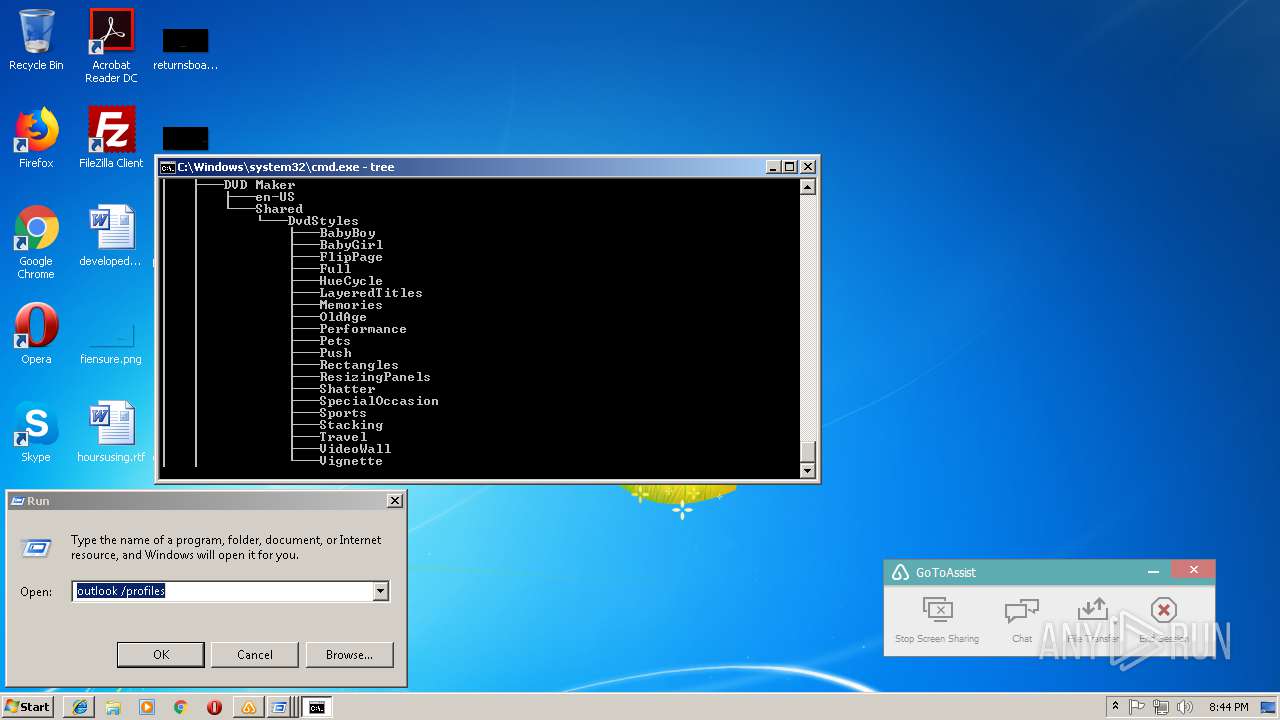Maximize the cmd.exe window

pyautogui.click(x=790, y=167)
